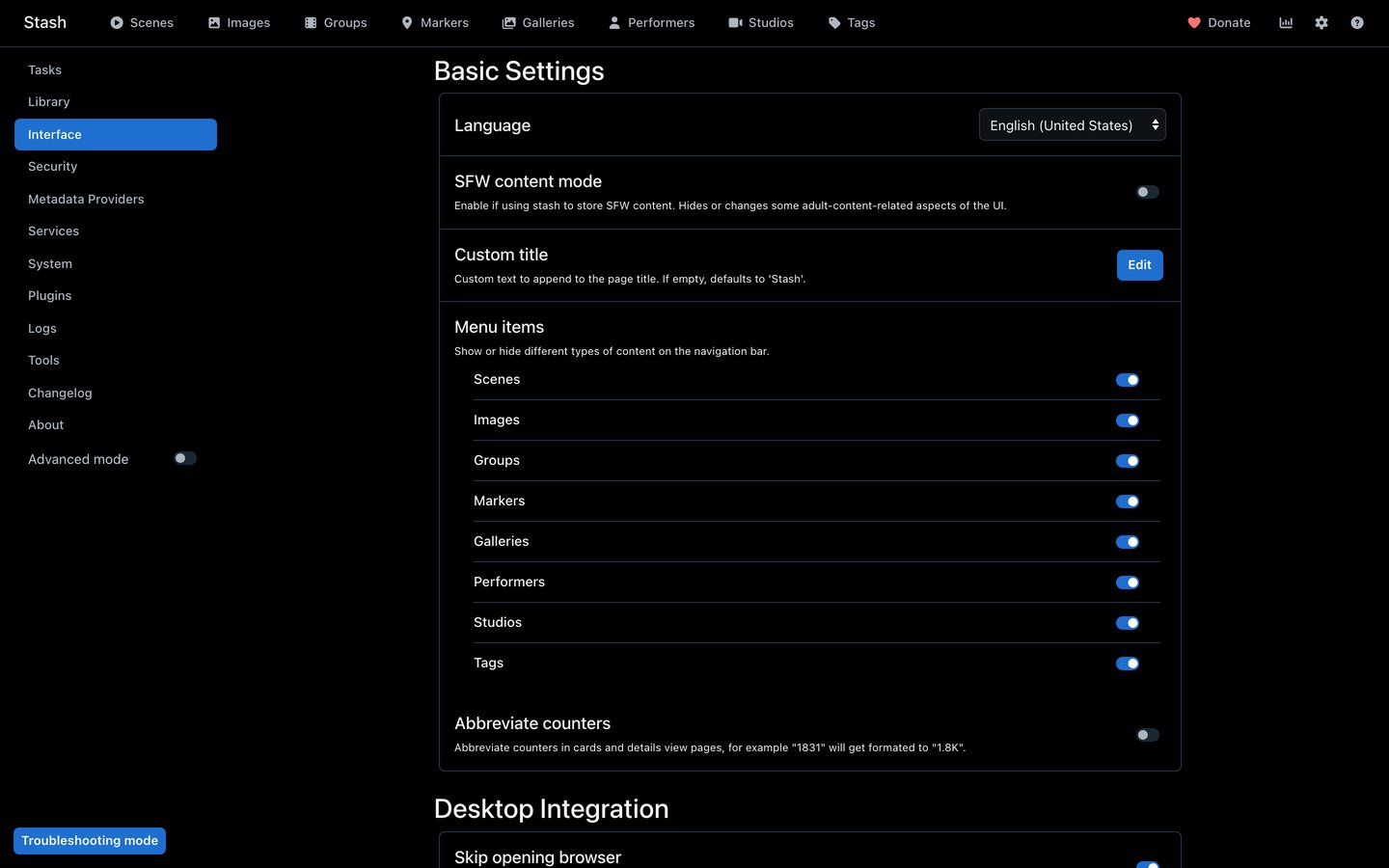This screenshot has width=1389, height=868.
Task: Click the Groups film icon in navbar
Action: point(311,23)
